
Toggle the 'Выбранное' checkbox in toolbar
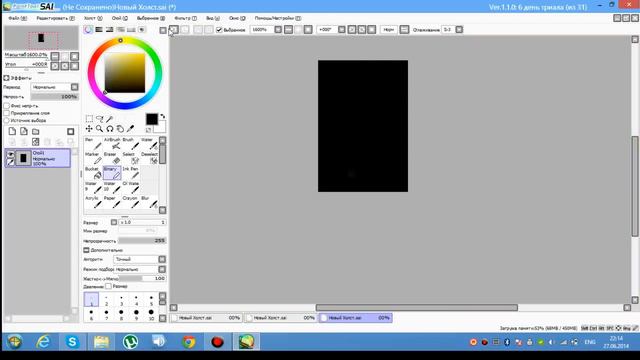pos(219,30)
